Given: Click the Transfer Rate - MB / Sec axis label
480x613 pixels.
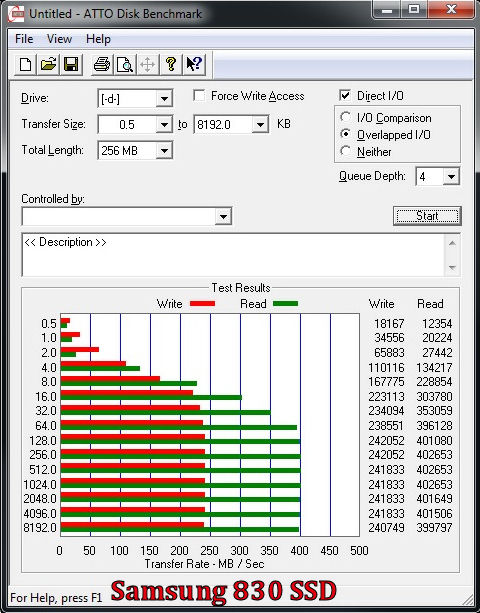Looking at the screenshot, I should [204, 564].
